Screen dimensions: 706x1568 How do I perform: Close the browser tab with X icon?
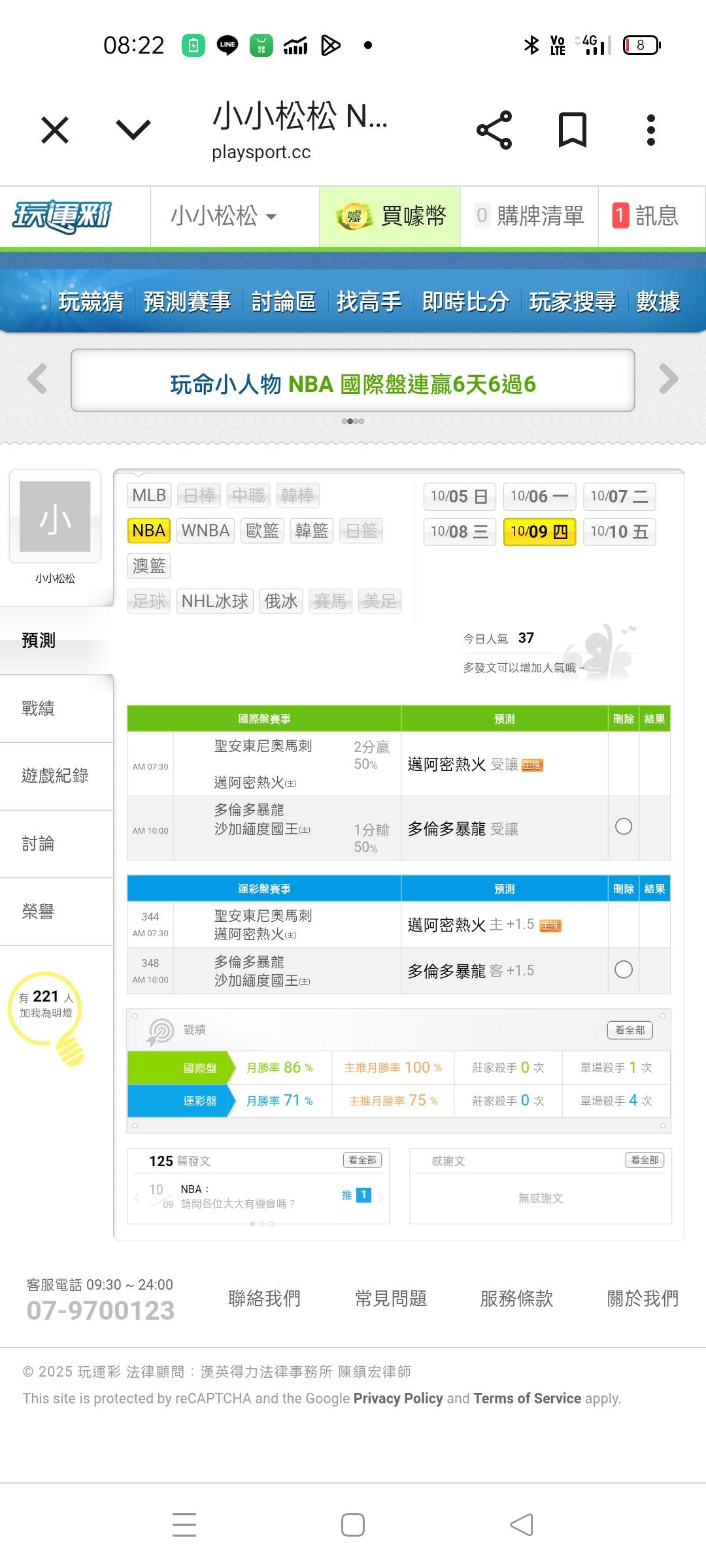point(55,130)
